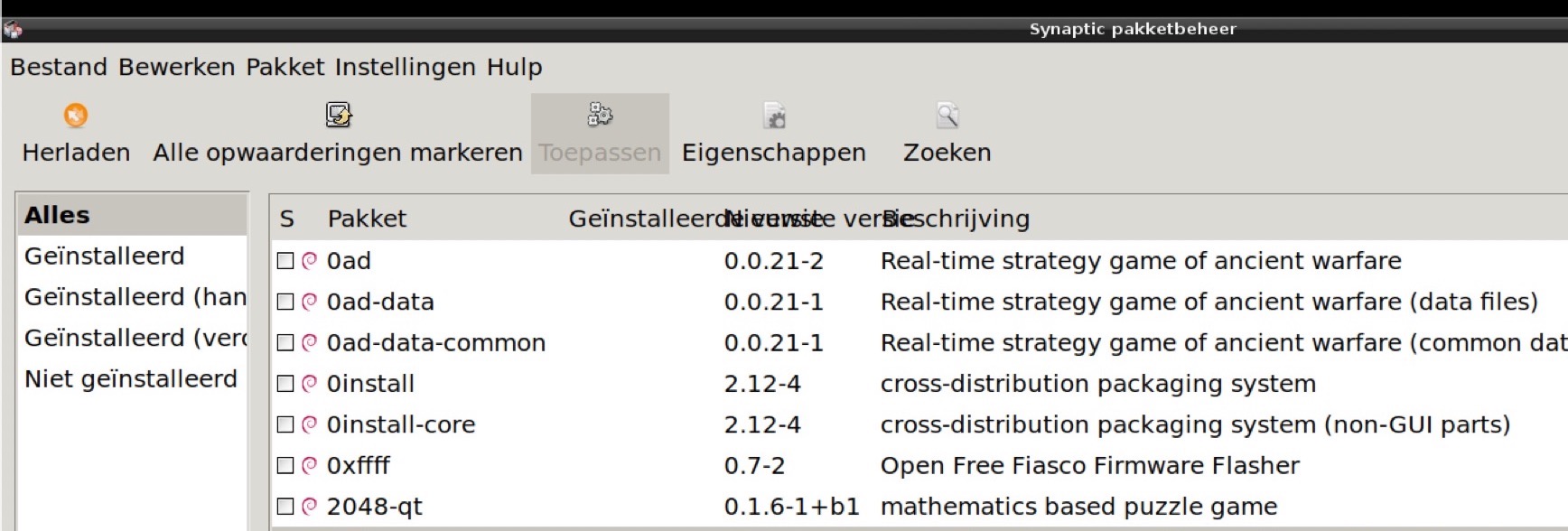The height and width of the screenshot is (531, 1568).
Task: Click the Herladen reload icon
Action: point(76,116)
